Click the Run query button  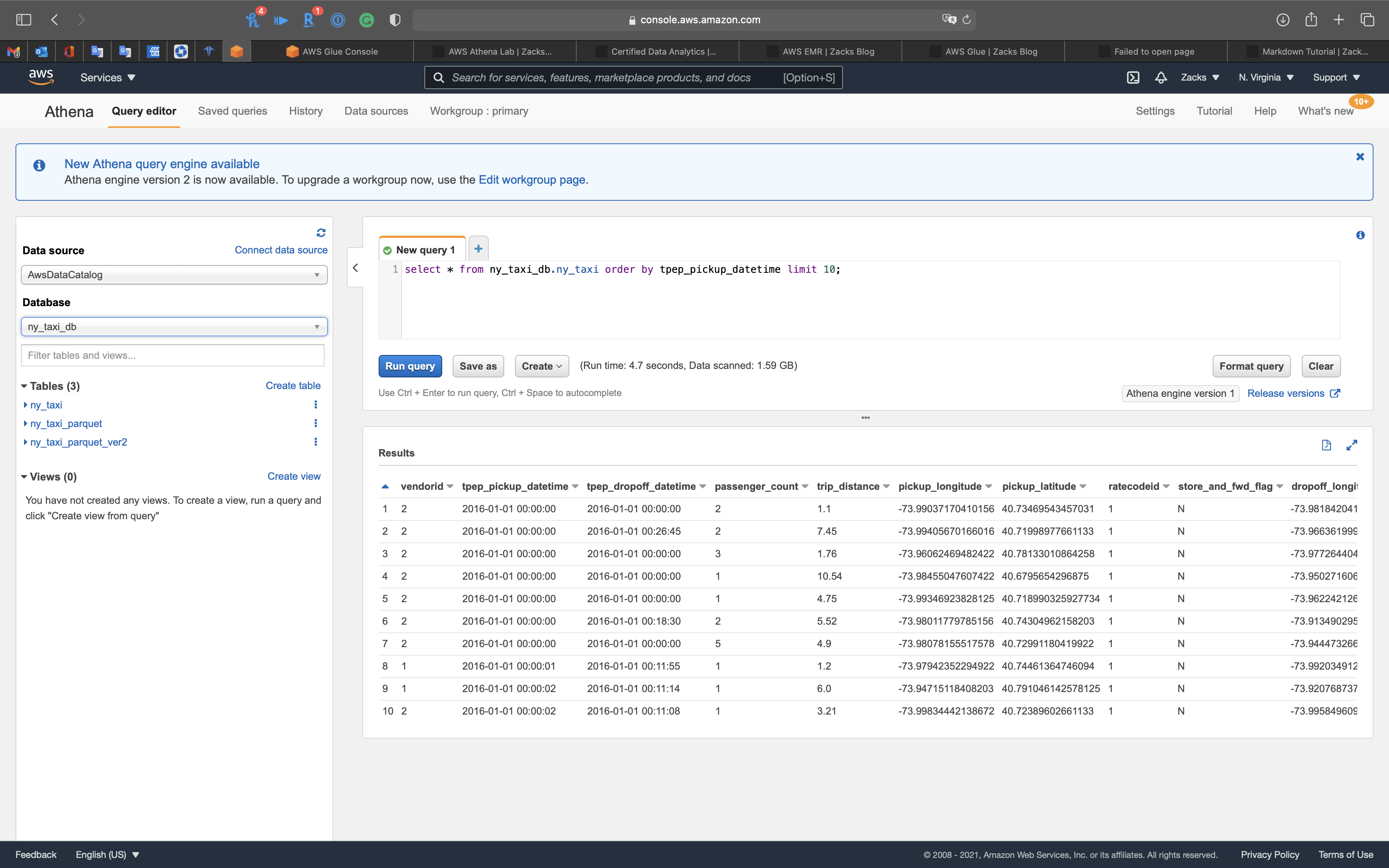pos(410,366)
